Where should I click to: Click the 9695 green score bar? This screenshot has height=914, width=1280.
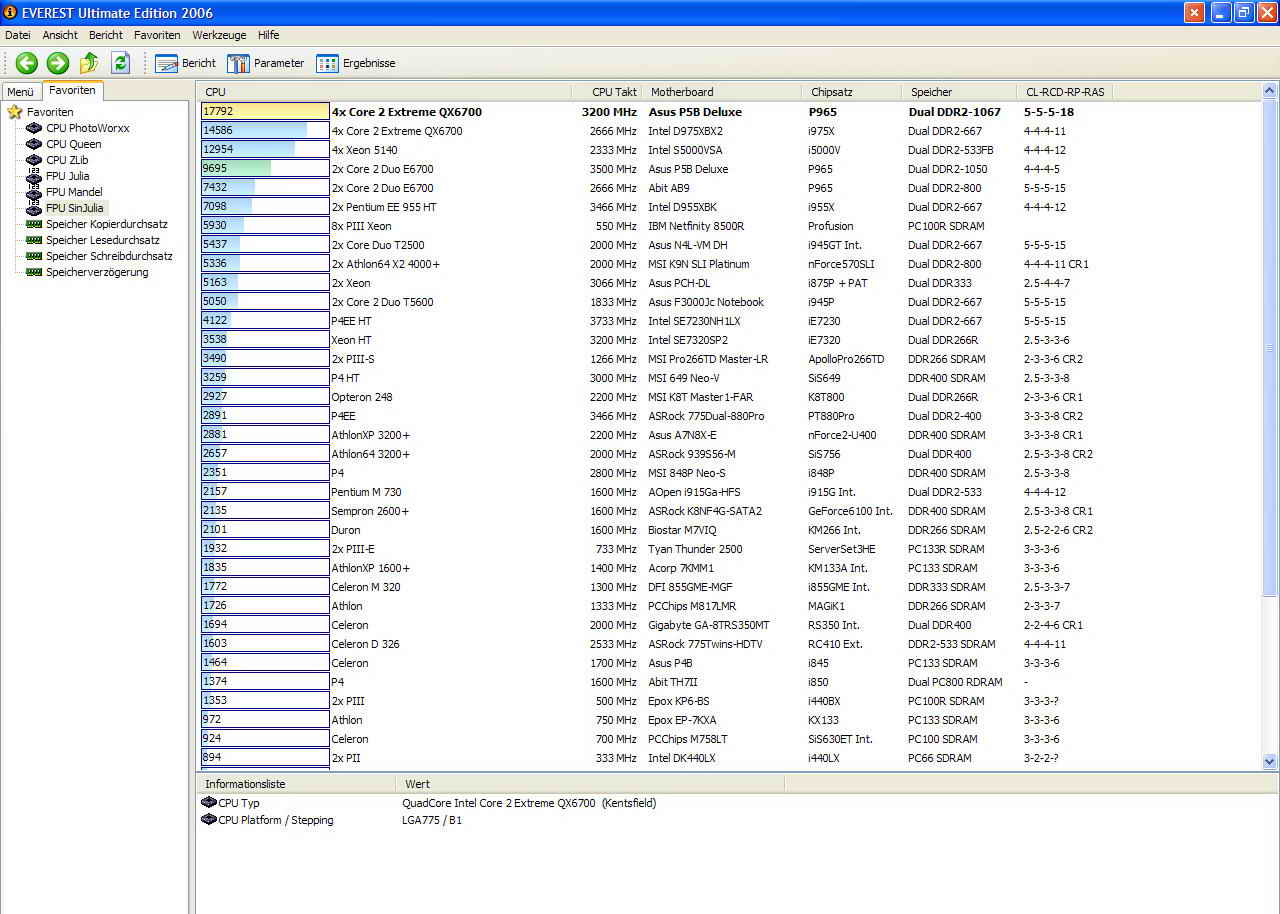tap(265, 169)
